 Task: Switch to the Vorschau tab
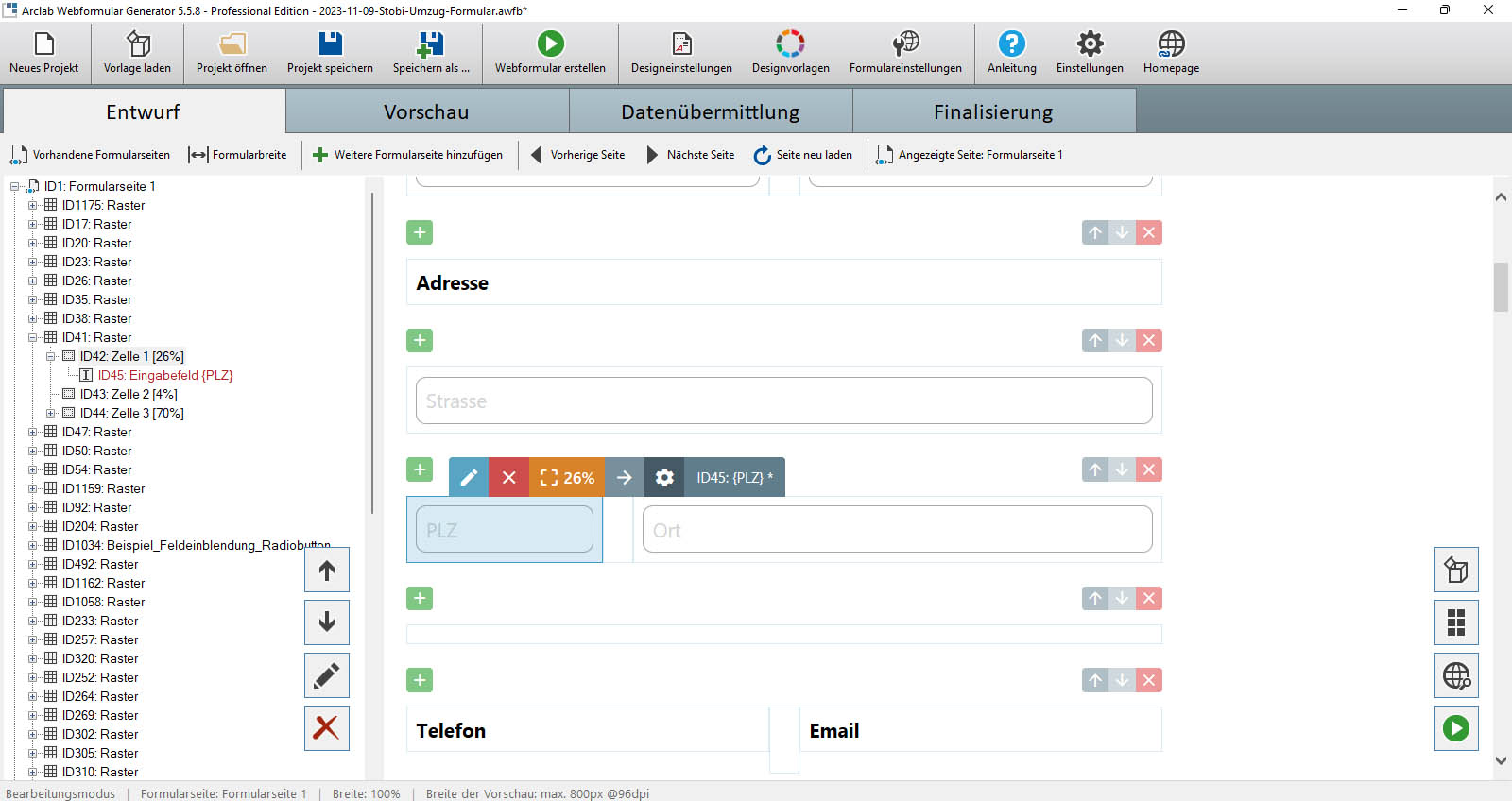426,111
